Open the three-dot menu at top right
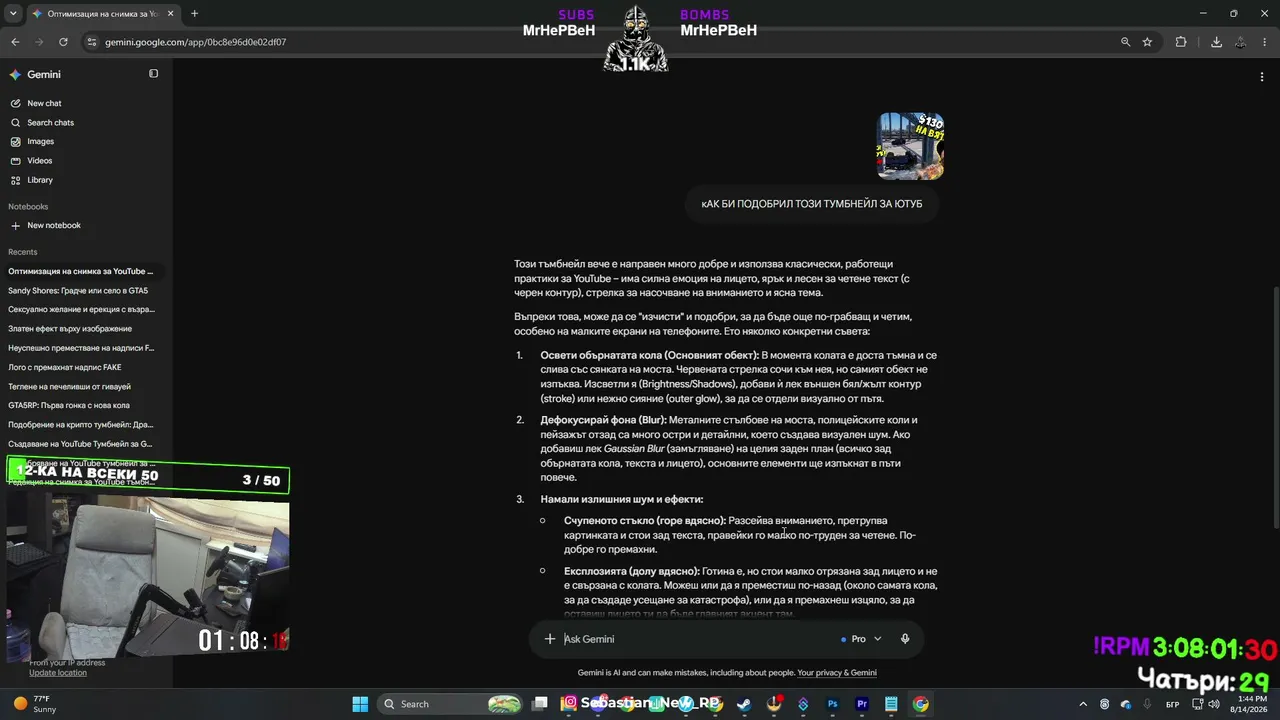 [1262, 76]
